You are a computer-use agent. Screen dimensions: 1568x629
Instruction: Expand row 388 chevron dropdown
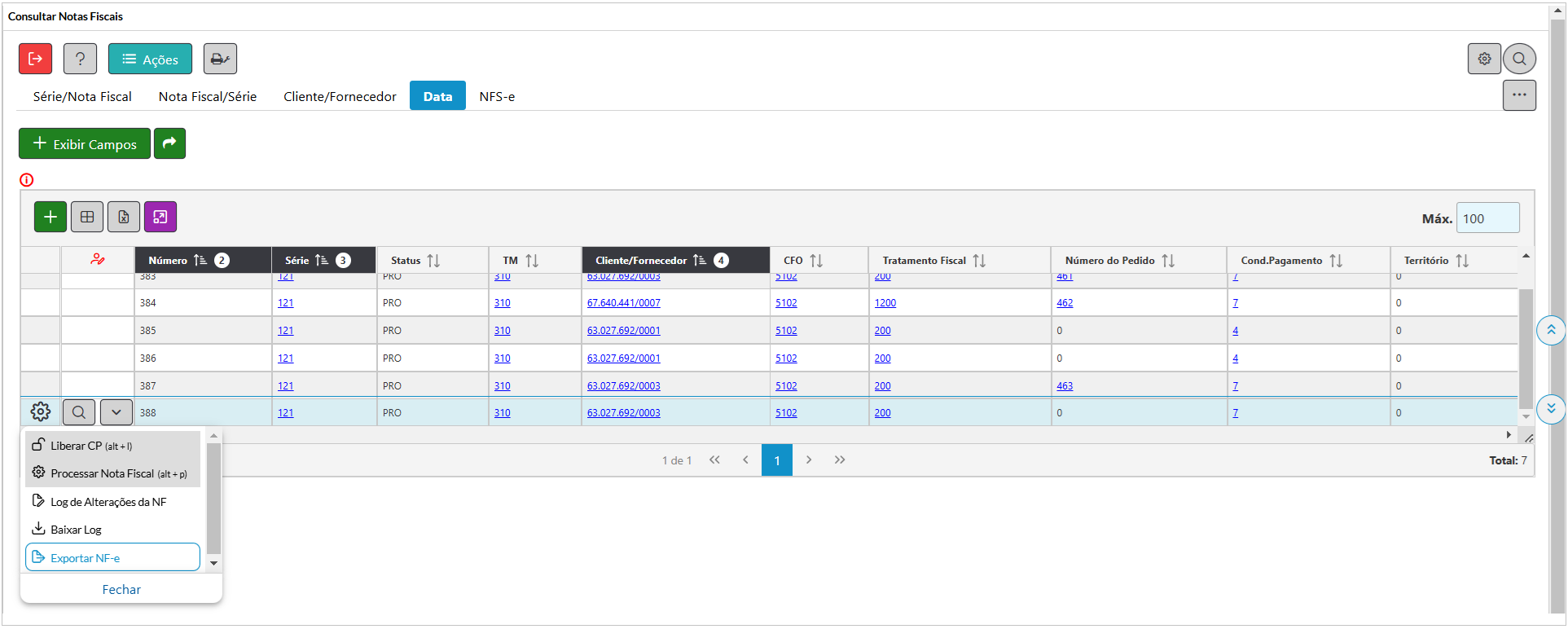click(116, 412)
